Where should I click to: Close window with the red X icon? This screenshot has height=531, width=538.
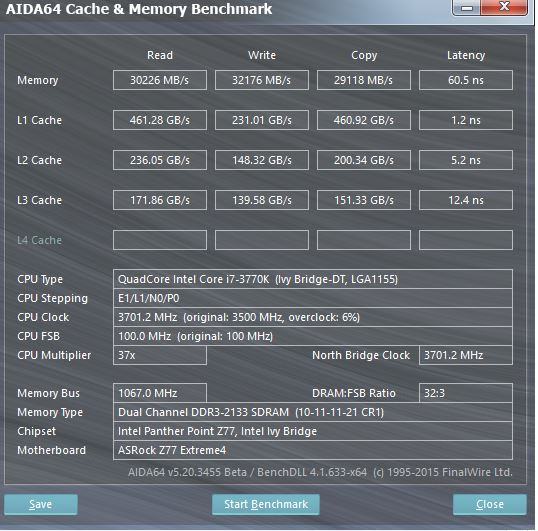[504, 7]
